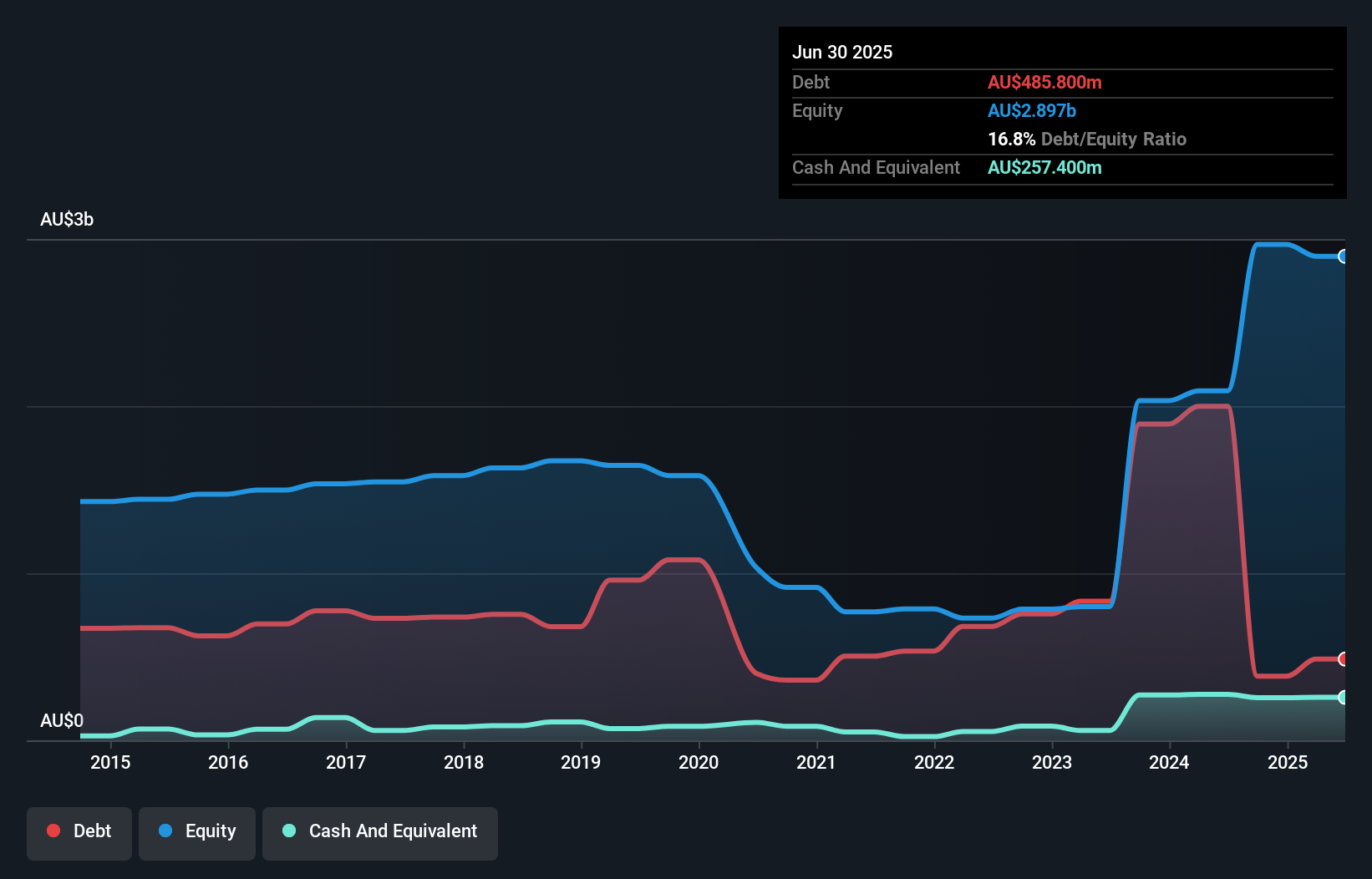Click the 2023 x-axis label
The width and height of the screenshot is (1372, 879).
point(1052,762)
